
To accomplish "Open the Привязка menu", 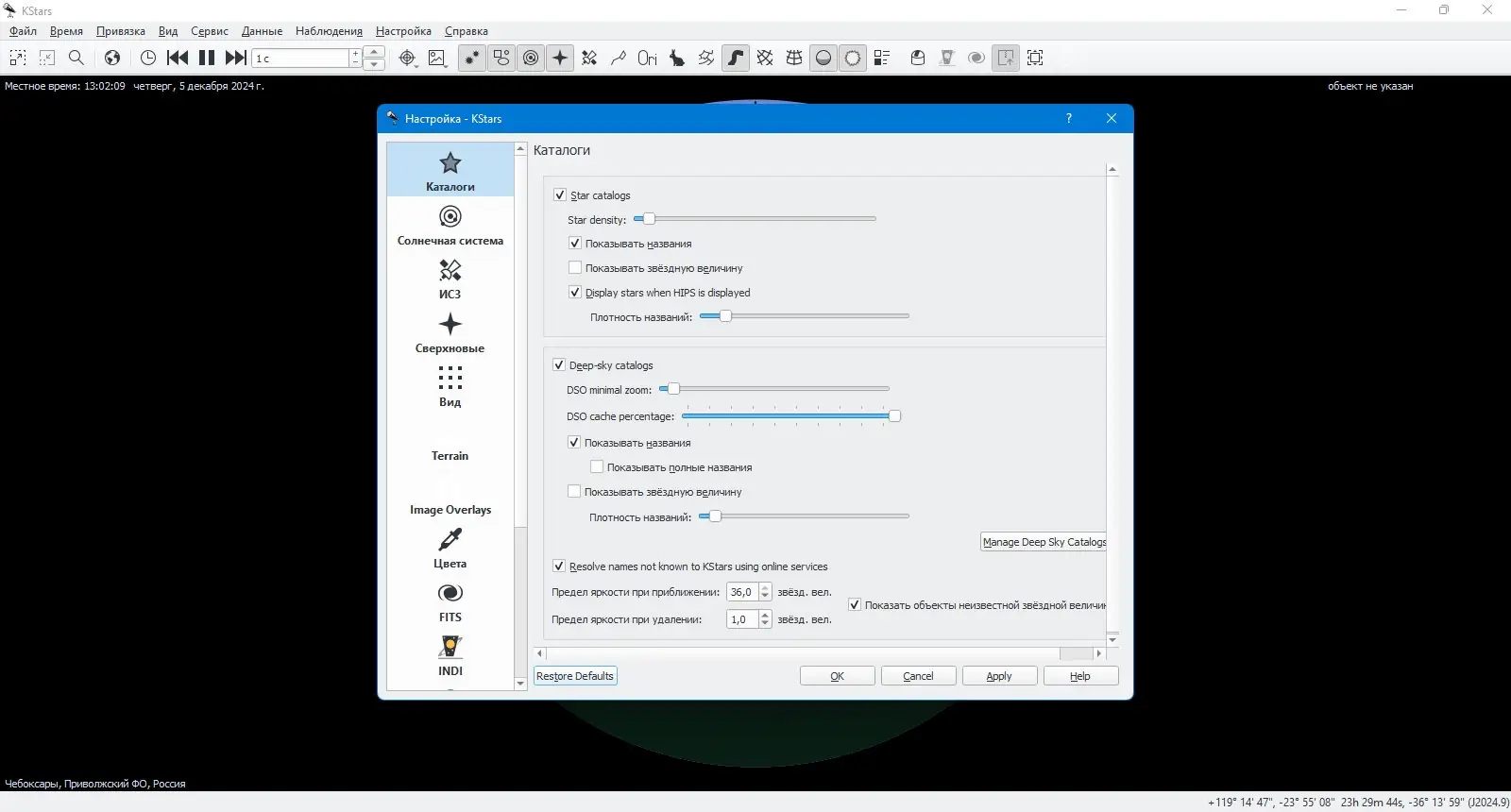I will coord(121,31).
